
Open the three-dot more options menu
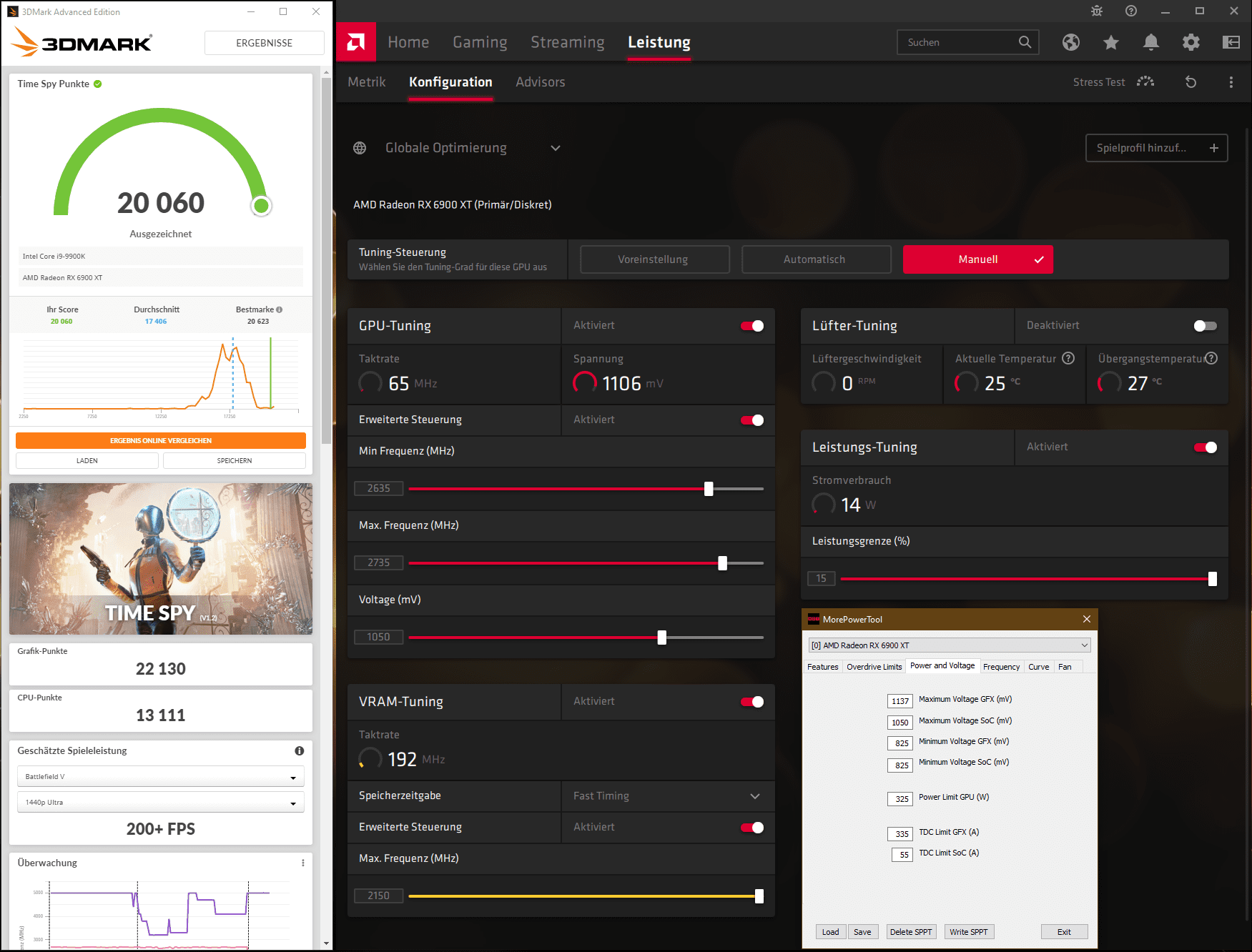coord(1231,82)
